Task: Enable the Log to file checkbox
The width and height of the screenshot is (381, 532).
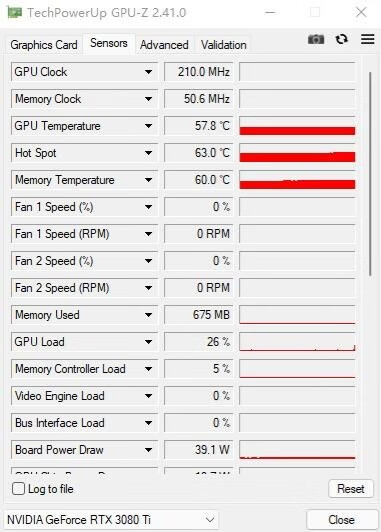Action: pos(18,489)
